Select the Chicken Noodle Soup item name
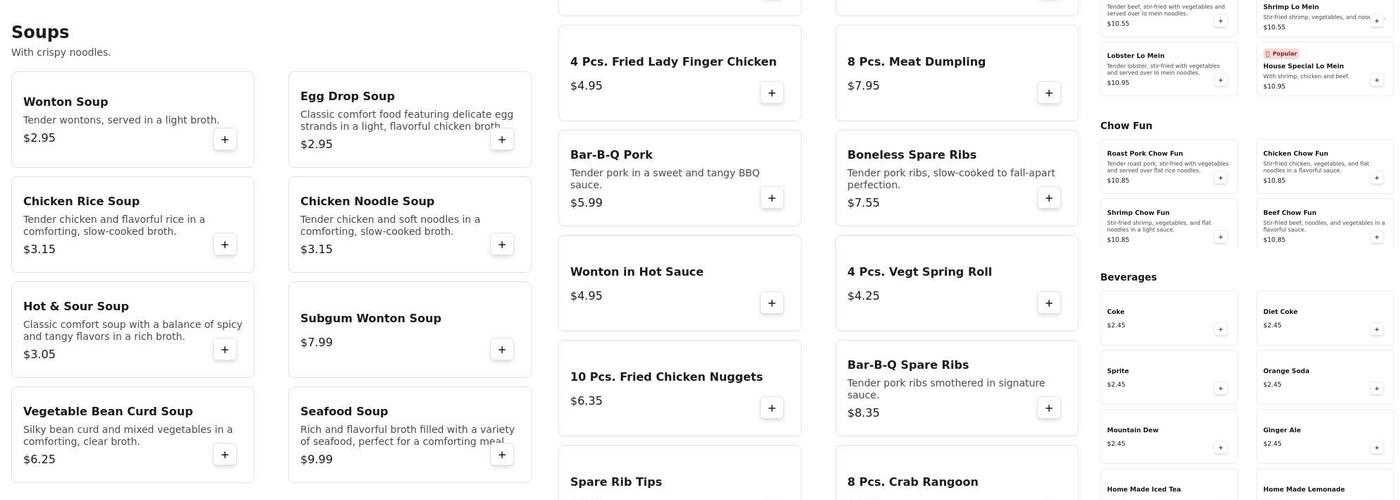 coord(367,201)
